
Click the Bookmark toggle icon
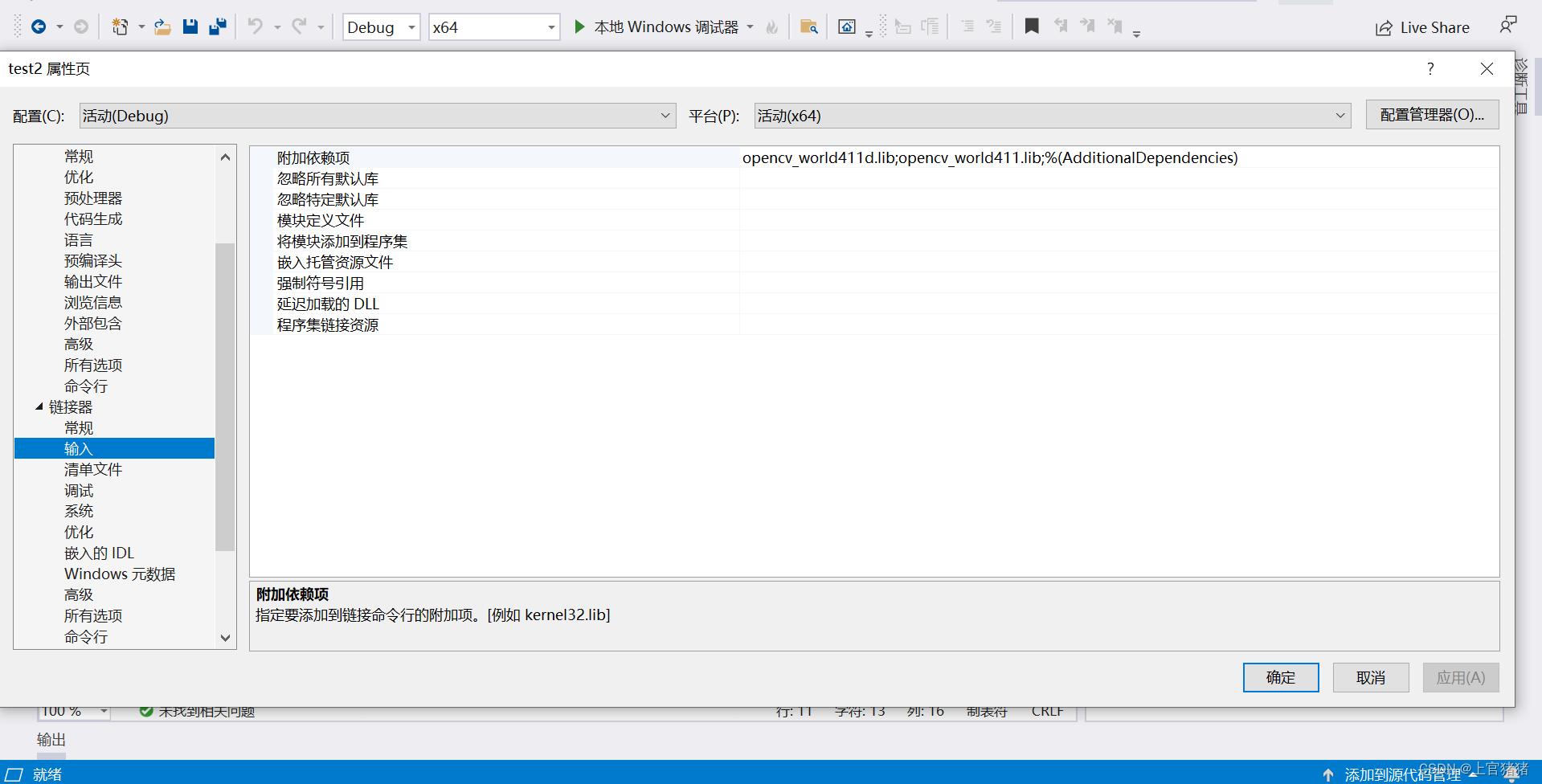coord(1032,27)
